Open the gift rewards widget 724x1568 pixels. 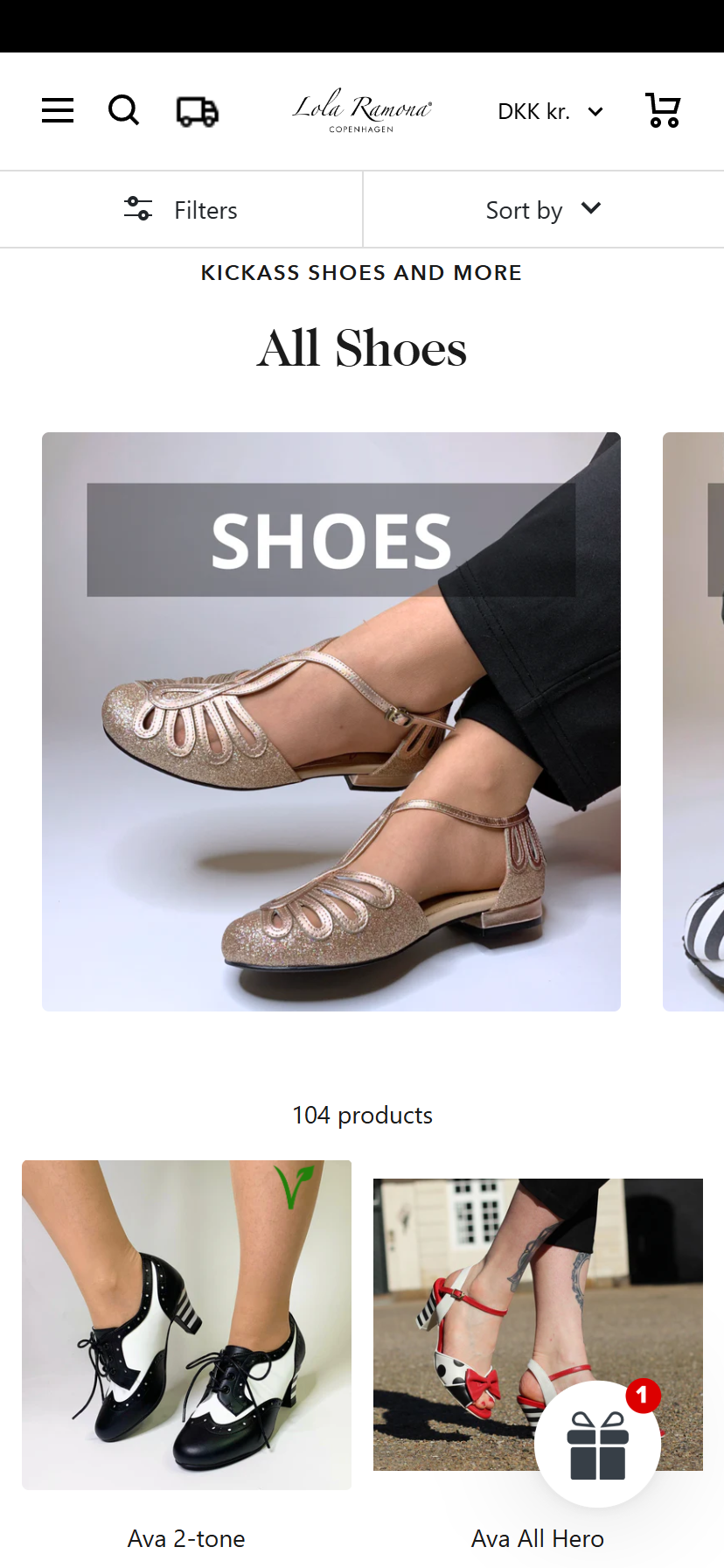tap(598, 1444)
